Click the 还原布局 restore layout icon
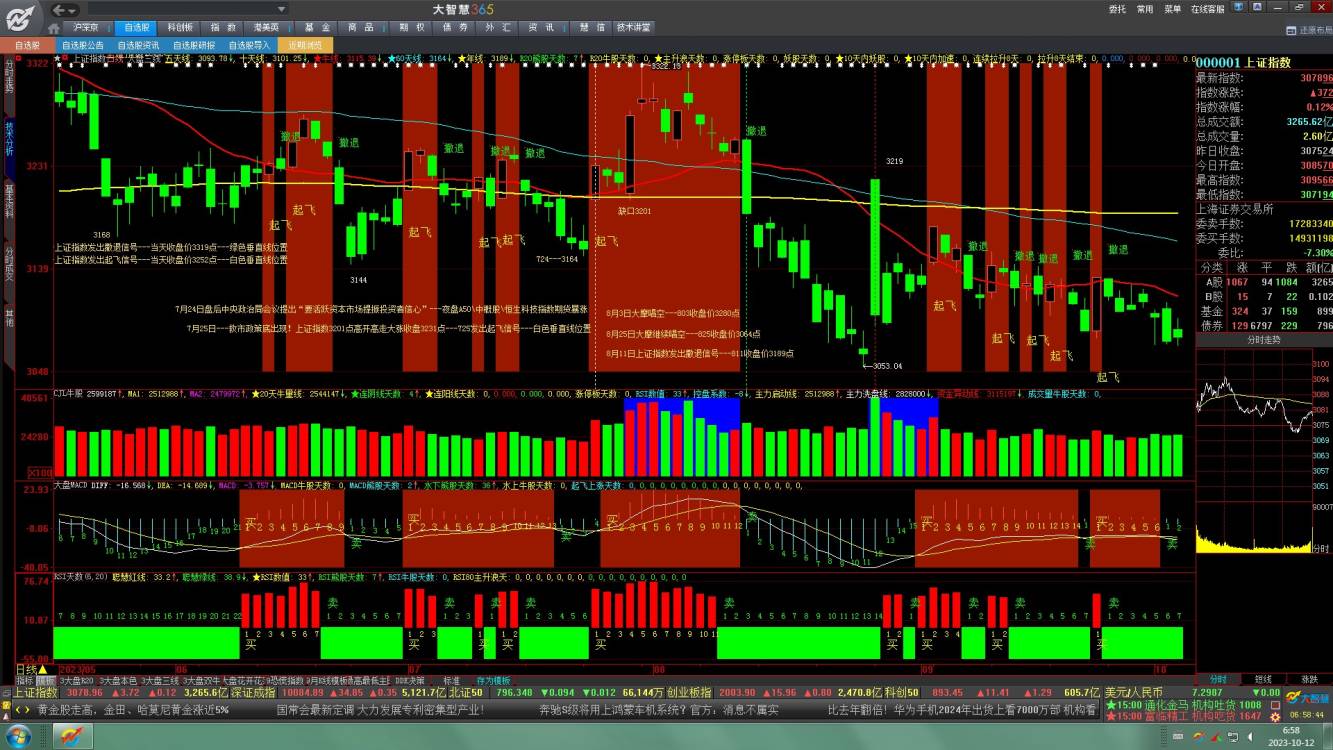The image size is (1333, 750). (x=1291, y=30)
